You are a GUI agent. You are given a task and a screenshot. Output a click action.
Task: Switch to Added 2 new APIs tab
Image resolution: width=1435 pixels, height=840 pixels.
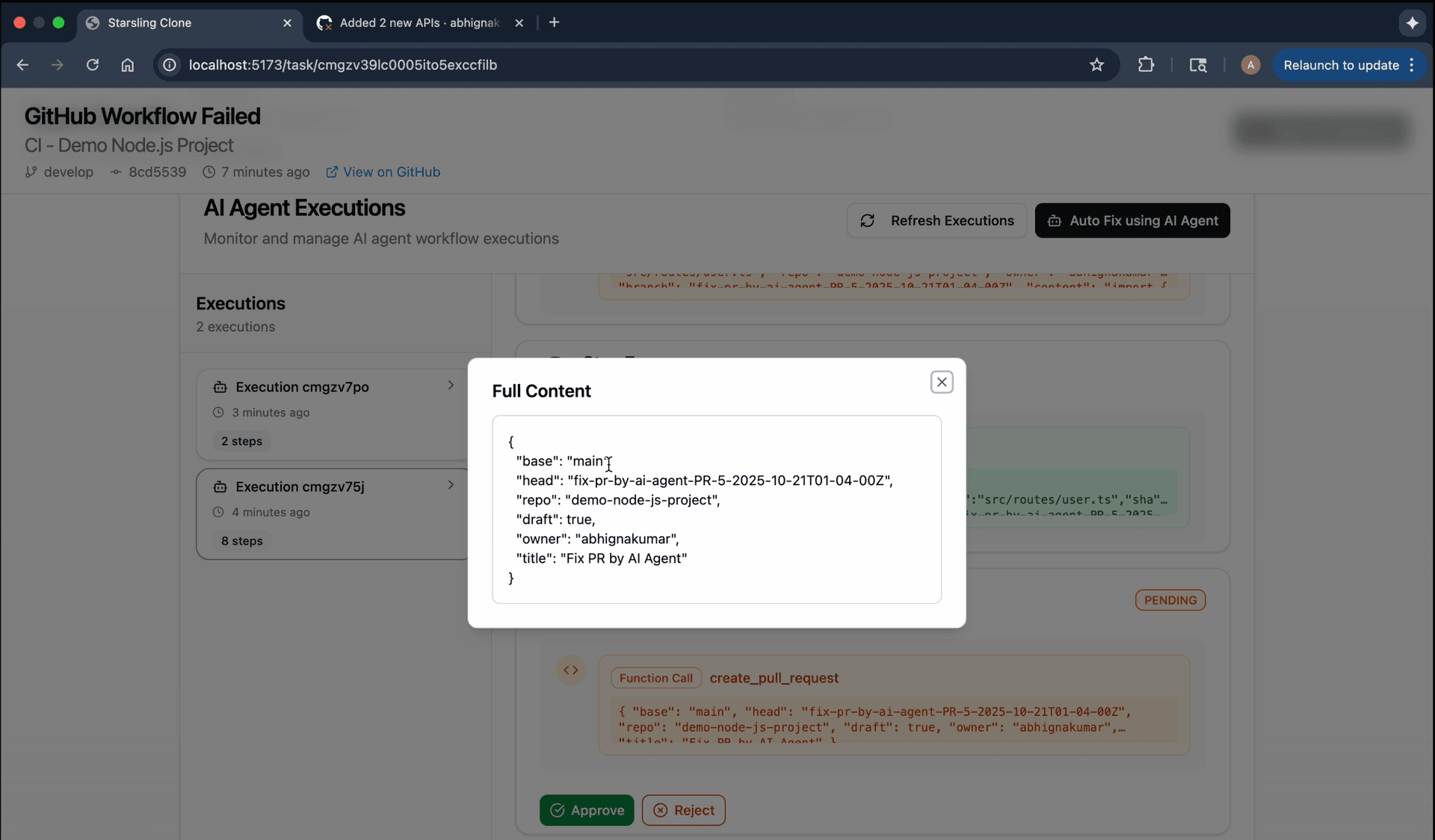point(419,22)
